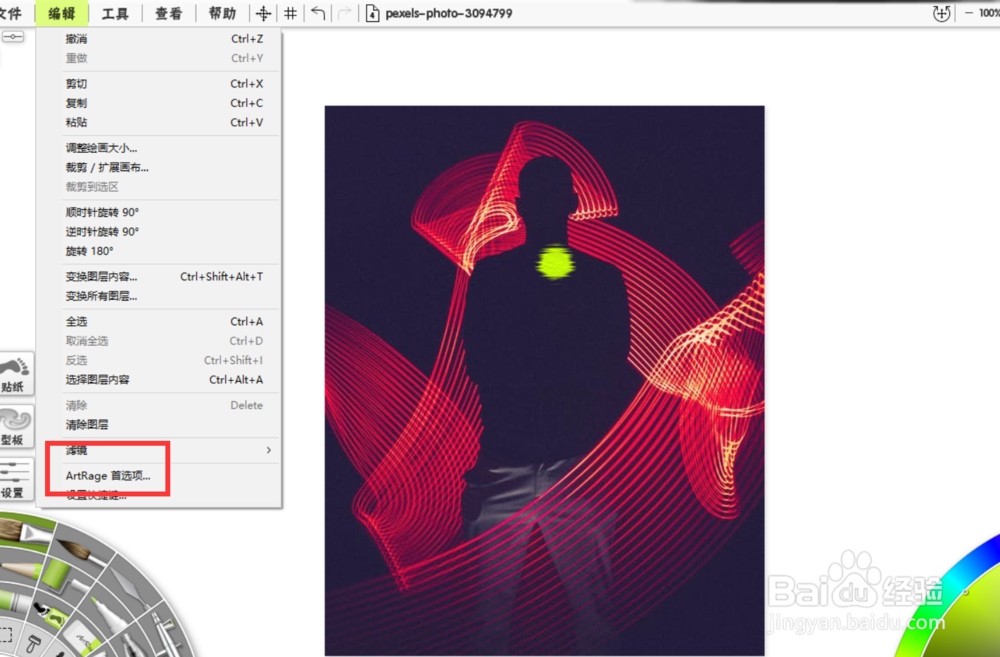The height and width of the screenshot is (657, 1000).
Task: Select the ArtRage eraser tool
Action: point(82,639)
